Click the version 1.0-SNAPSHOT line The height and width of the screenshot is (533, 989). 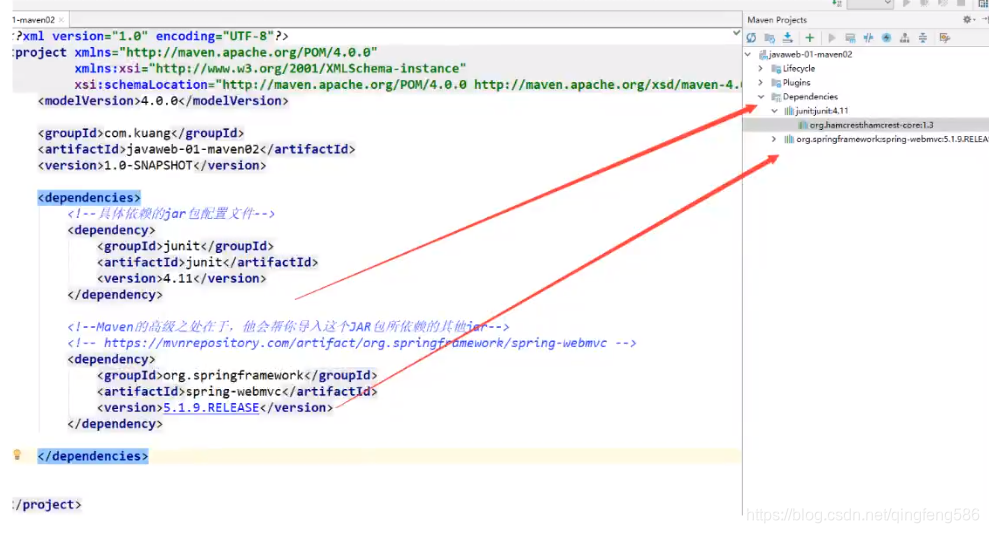152,165
